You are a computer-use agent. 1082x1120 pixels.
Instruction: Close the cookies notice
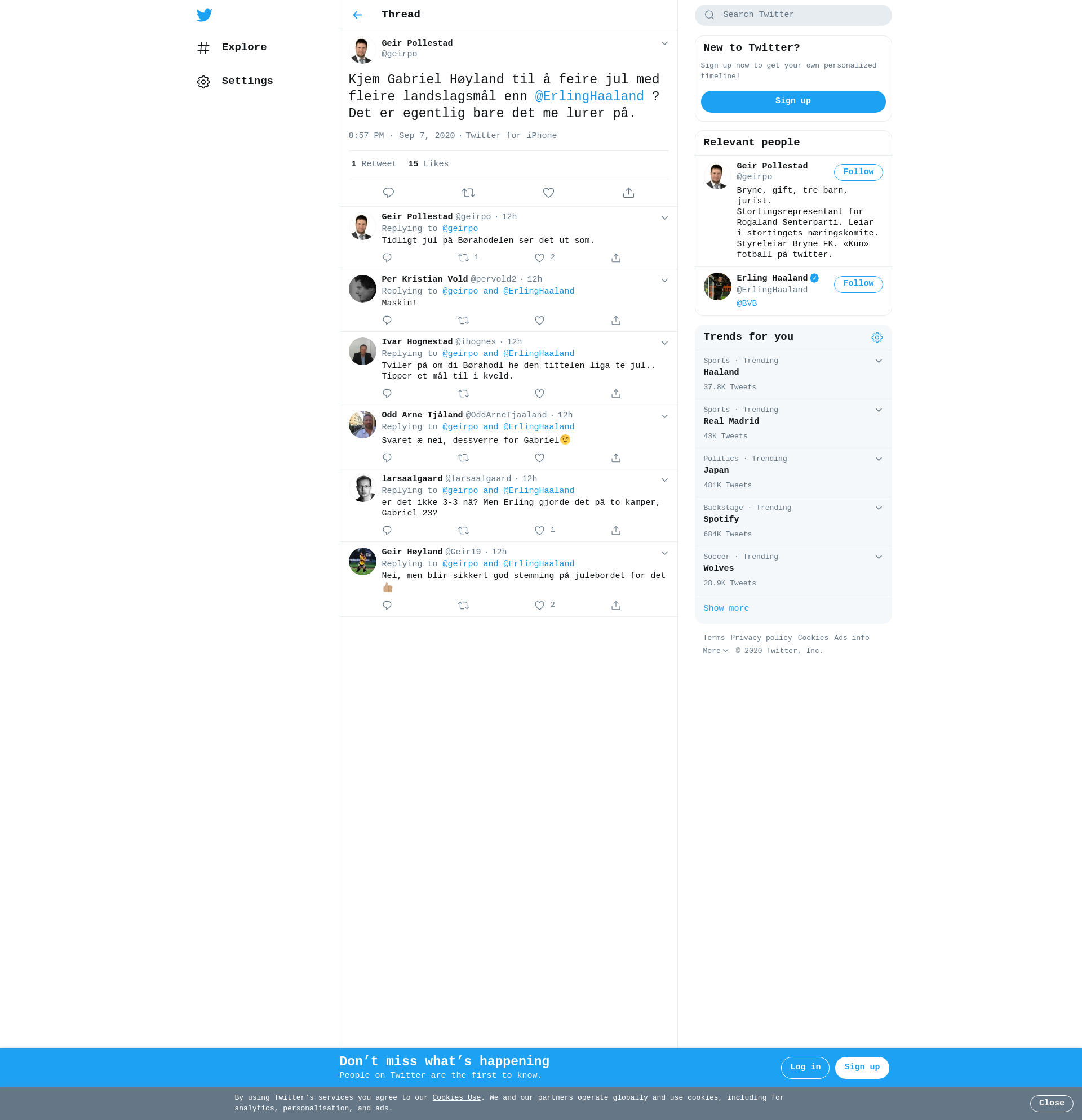tap(1051, 1103)
